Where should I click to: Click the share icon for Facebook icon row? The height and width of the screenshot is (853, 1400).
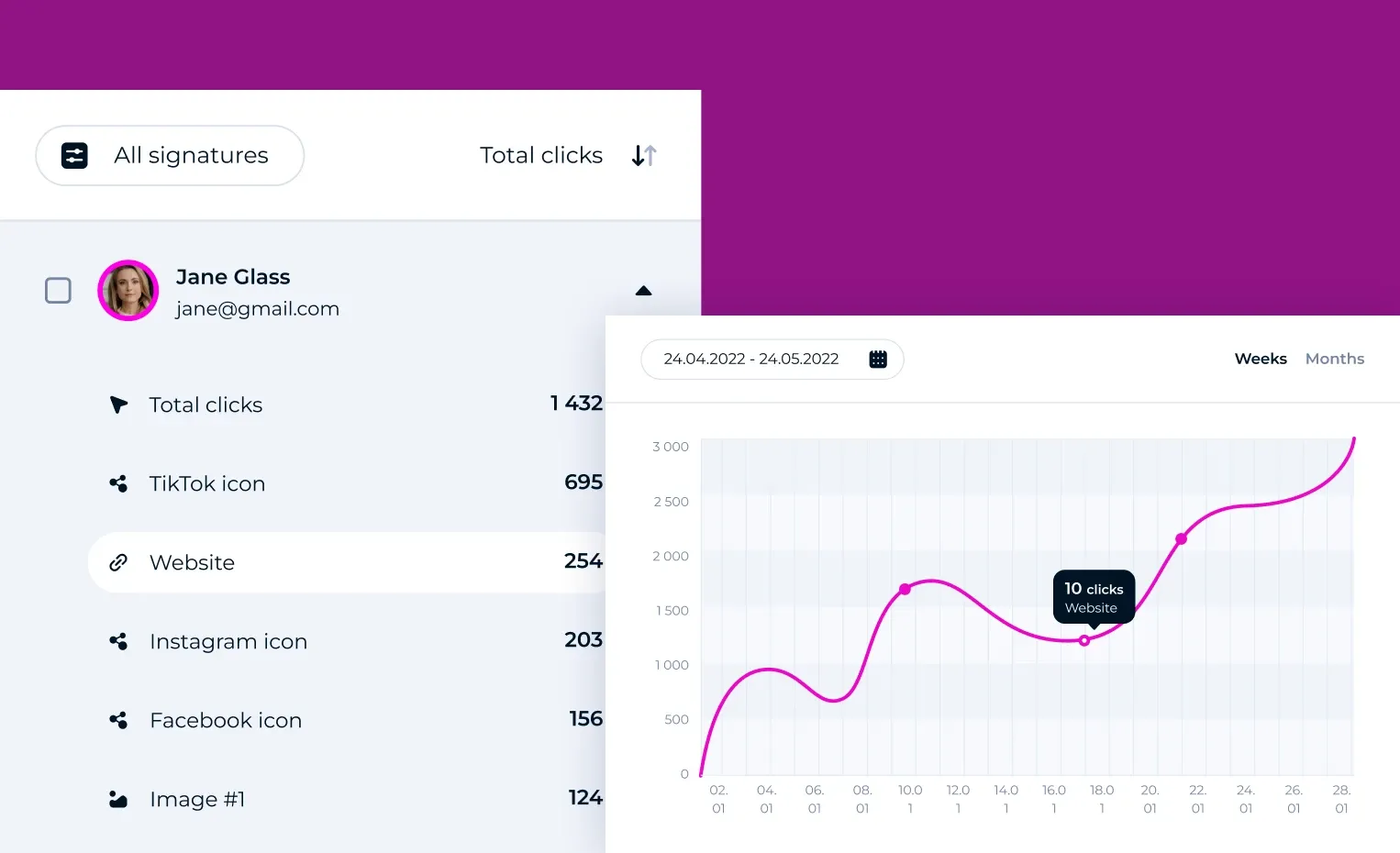pos(118,720)
